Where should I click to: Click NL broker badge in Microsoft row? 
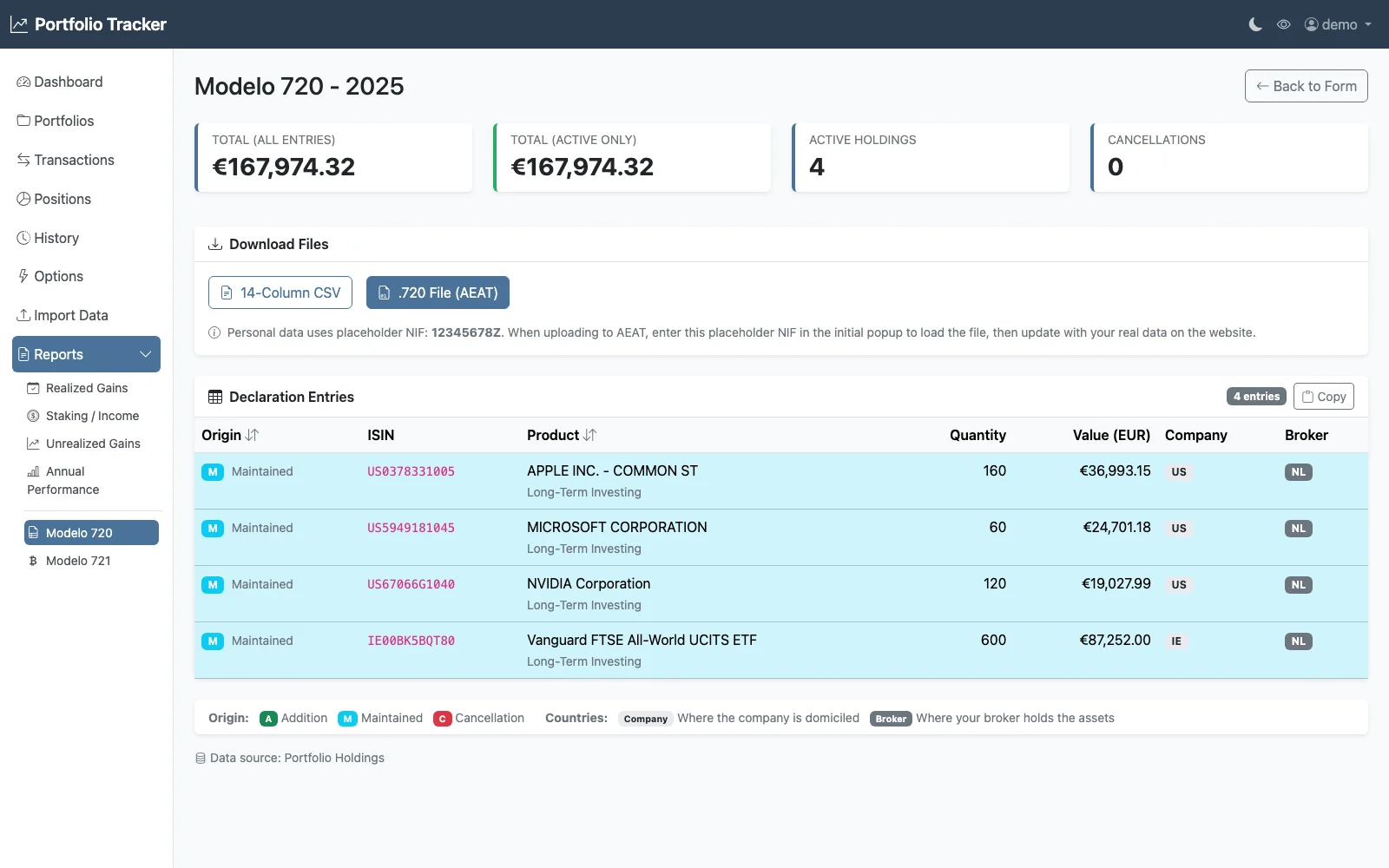coord(1299,529)
